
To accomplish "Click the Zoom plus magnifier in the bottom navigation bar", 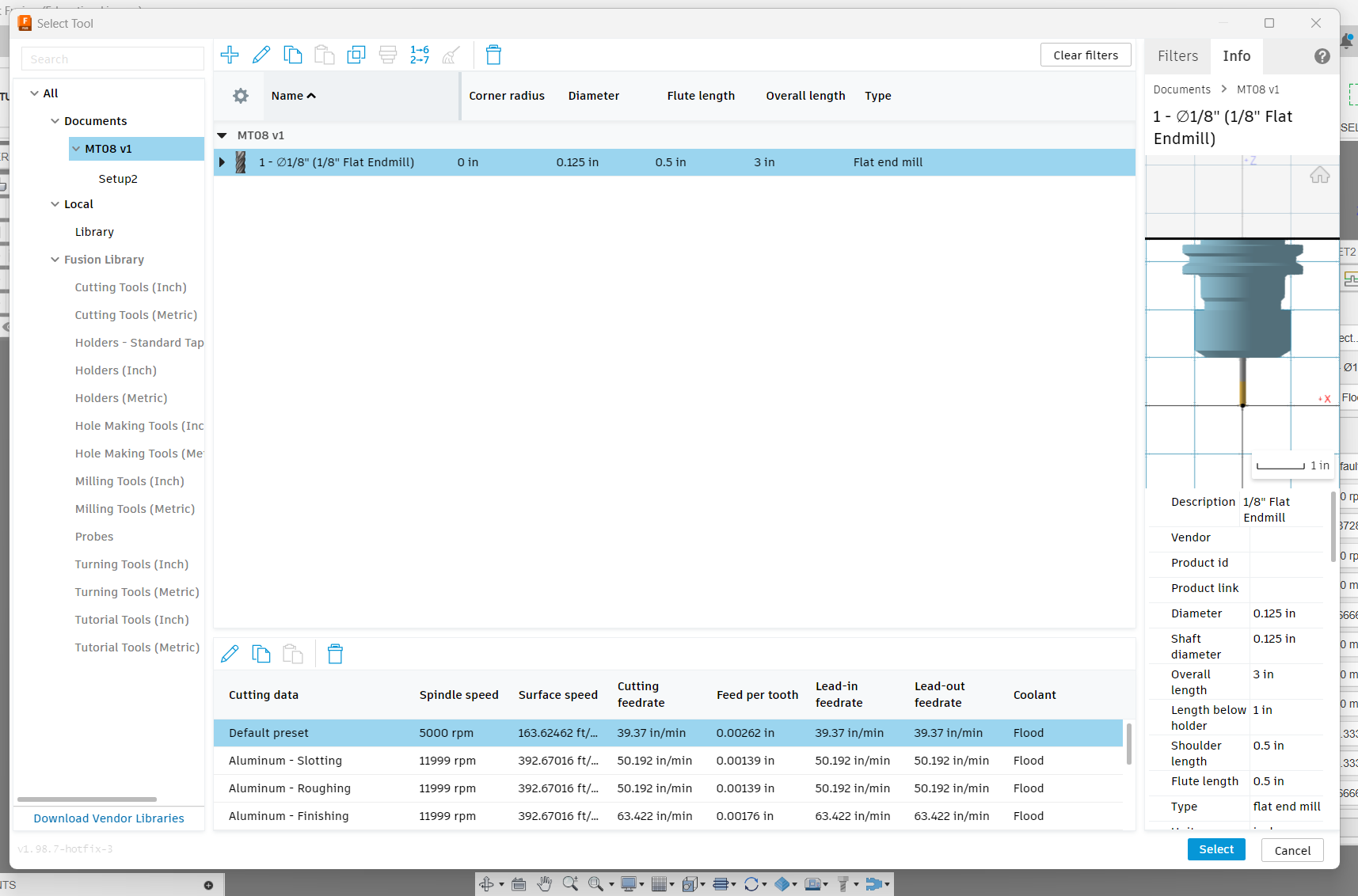I will coord(570,884).
